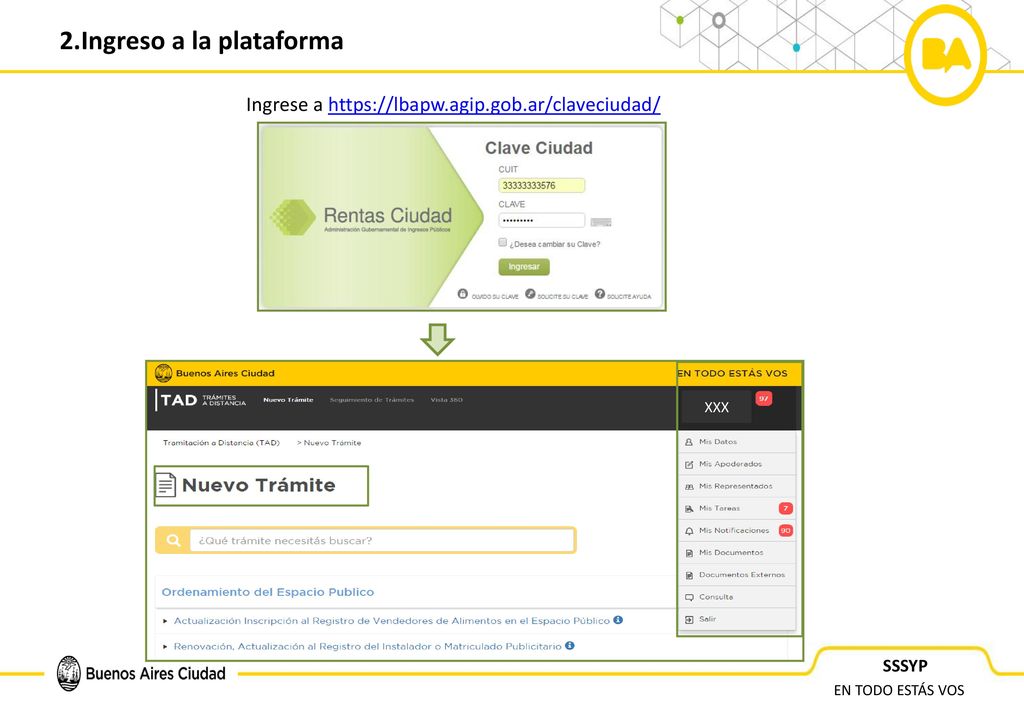Select Mis Documentos menu entry
This screenshot has width=1024, height=709.
click(737, 553)
